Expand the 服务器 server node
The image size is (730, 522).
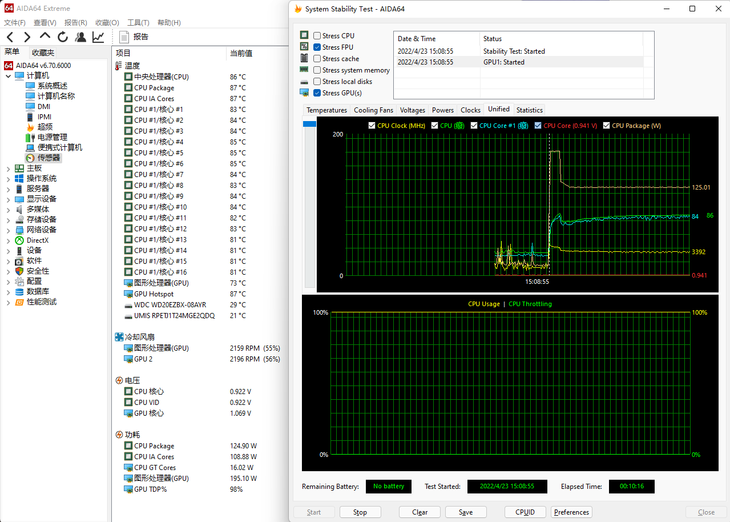click(8, 189)
